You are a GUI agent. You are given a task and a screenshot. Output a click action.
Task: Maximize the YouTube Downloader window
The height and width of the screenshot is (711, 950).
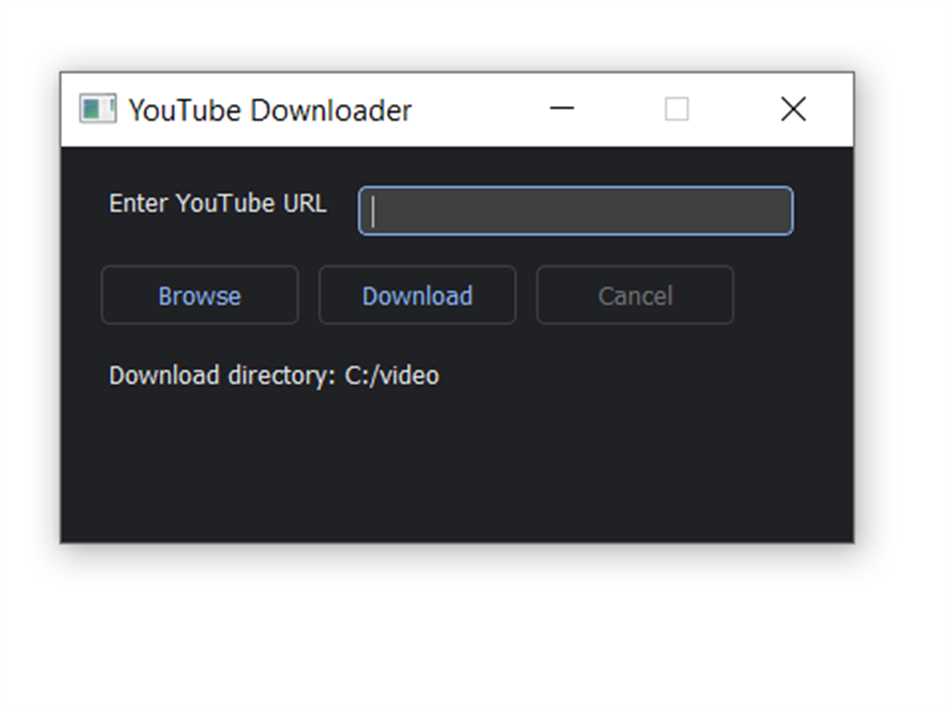point(677,108)
